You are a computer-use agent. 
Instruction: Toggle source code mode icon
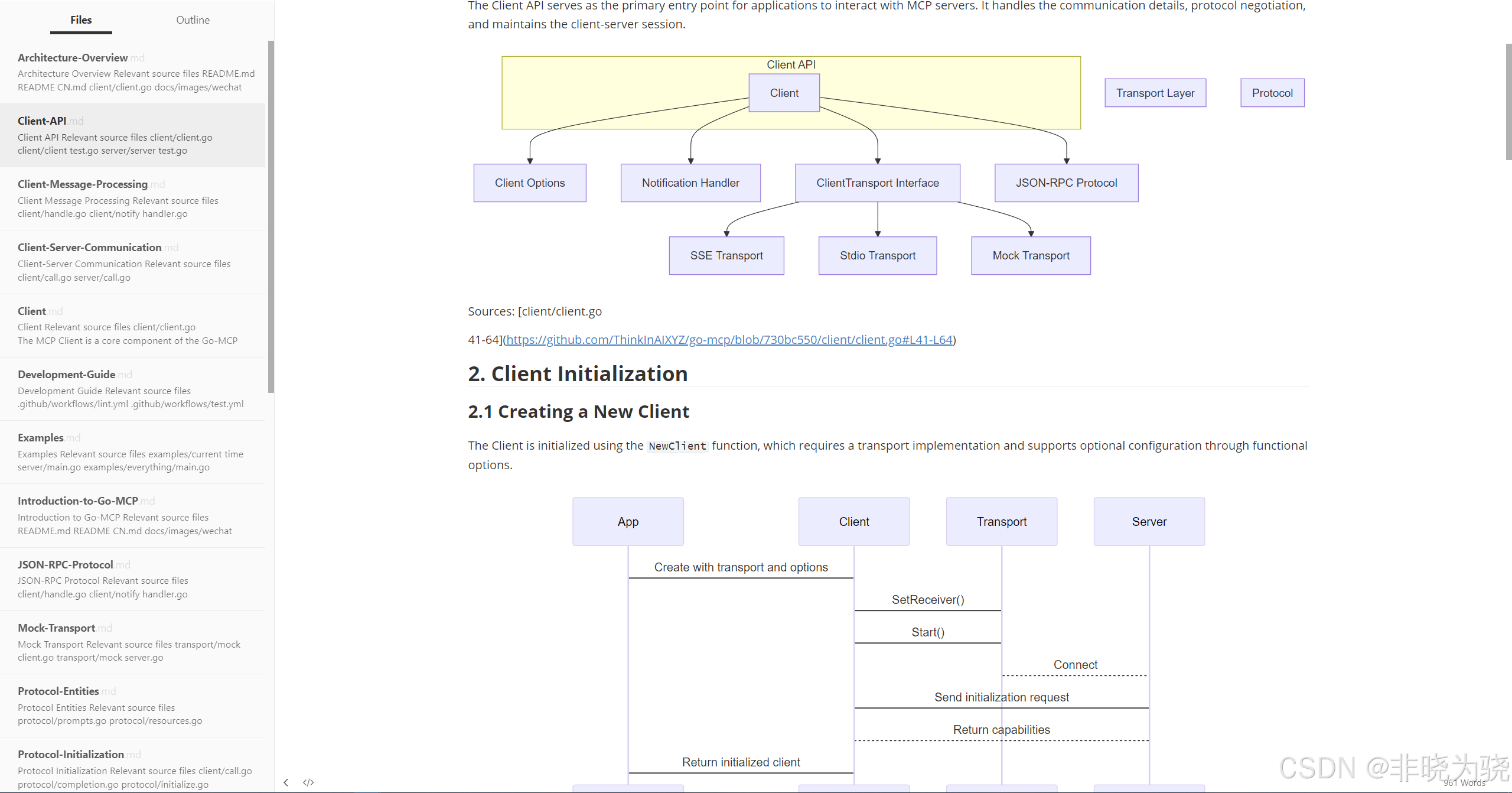pyautogui.click(x=308, y=782)
